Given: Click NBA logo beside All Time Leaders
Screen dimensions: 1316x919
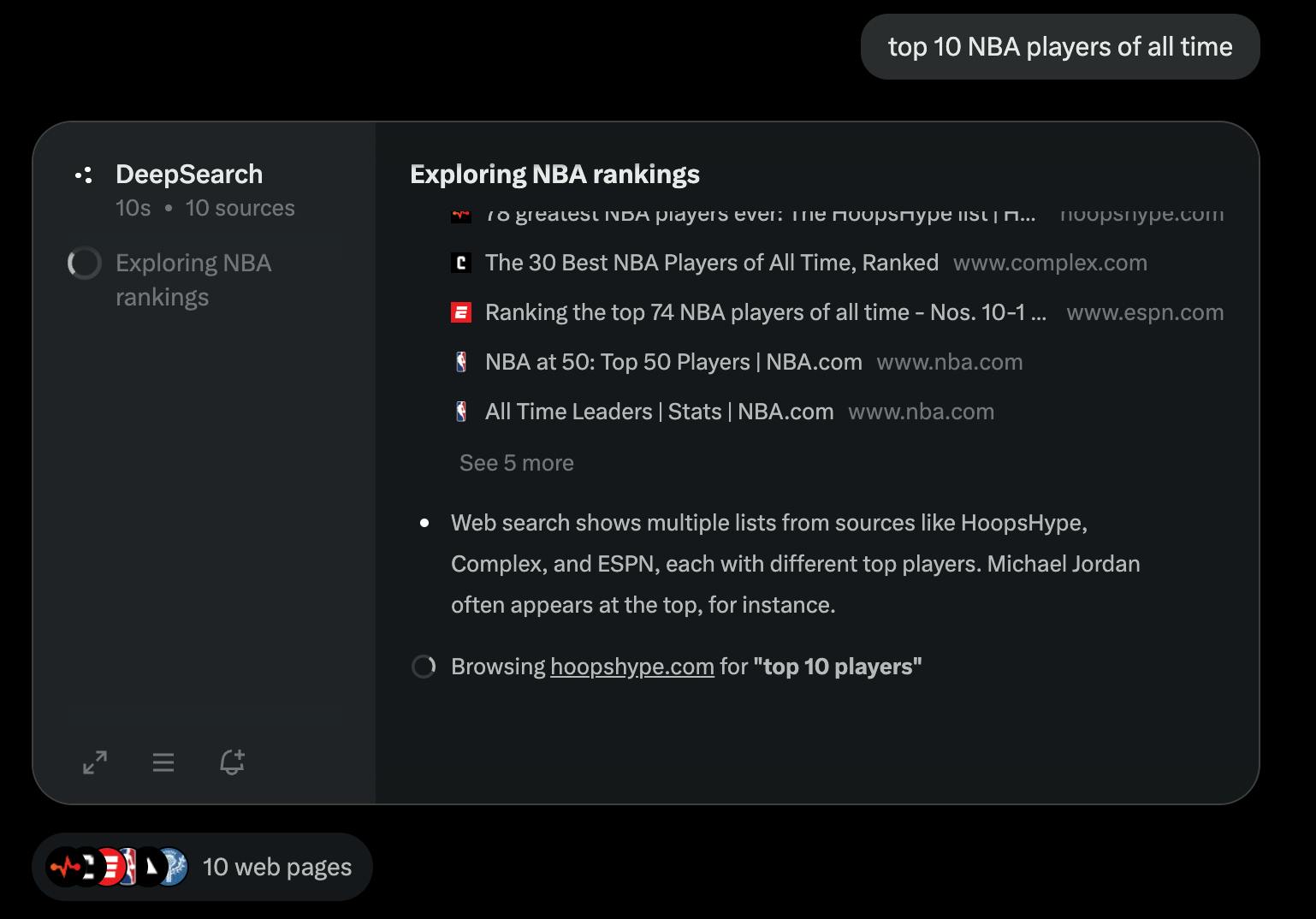Looking at the screenshot, I should [461, 412].
